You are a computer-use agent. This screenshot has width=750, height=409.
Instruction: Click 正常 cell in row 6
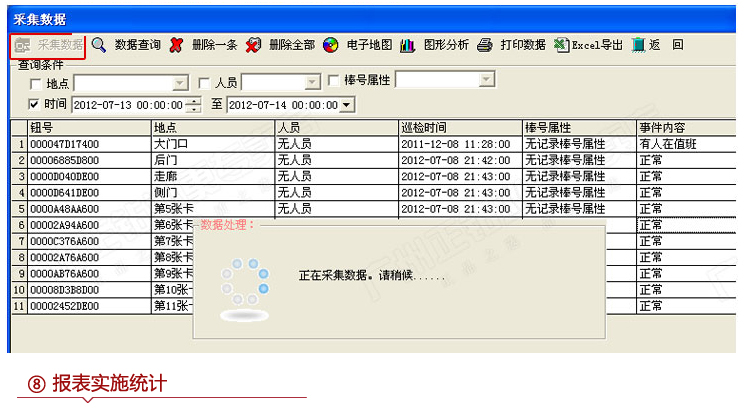pos(686,225)
